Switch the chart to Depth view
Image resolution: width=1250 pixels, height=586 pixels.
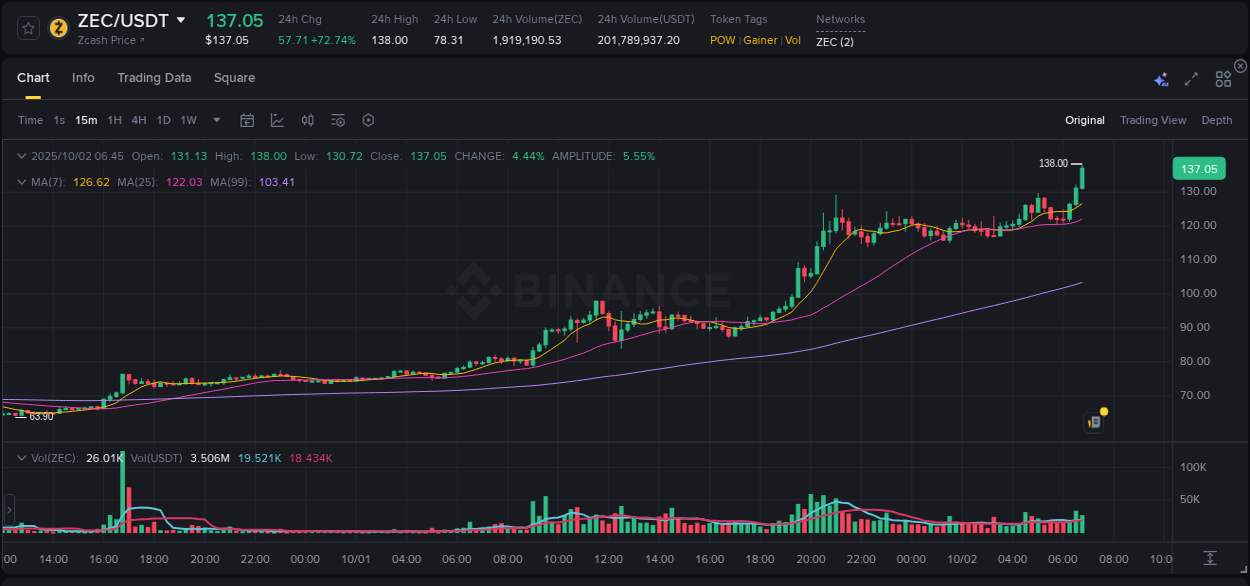(x=1217, y=119)
